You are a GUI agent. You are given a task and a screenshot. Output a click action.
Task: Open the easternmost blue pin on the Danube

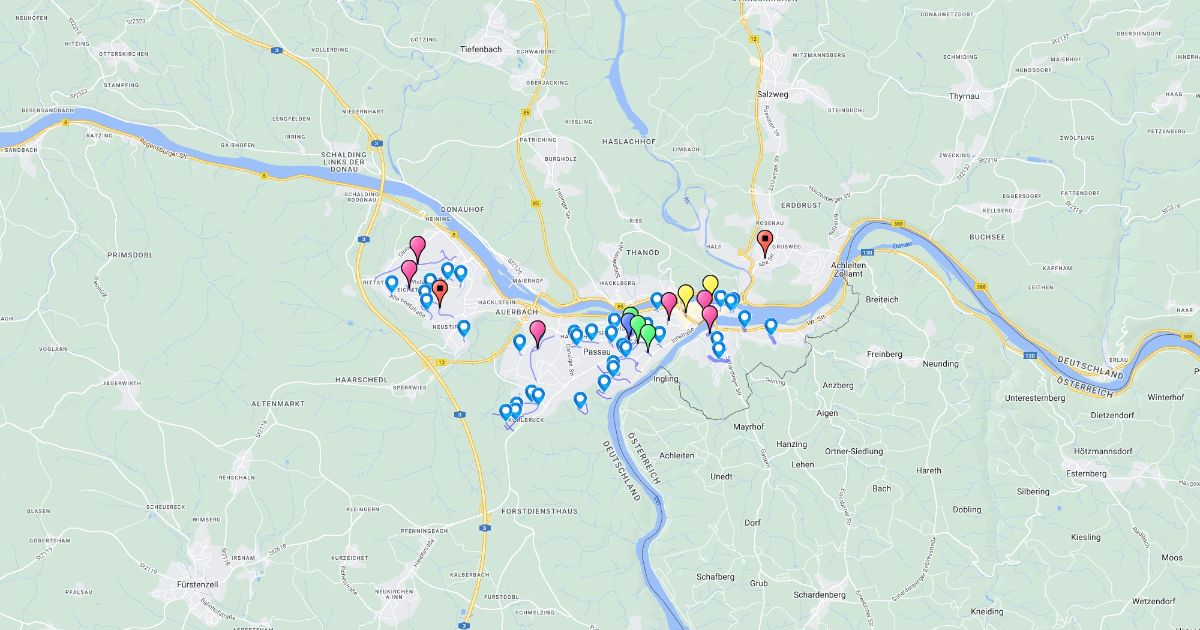[771, 327]
